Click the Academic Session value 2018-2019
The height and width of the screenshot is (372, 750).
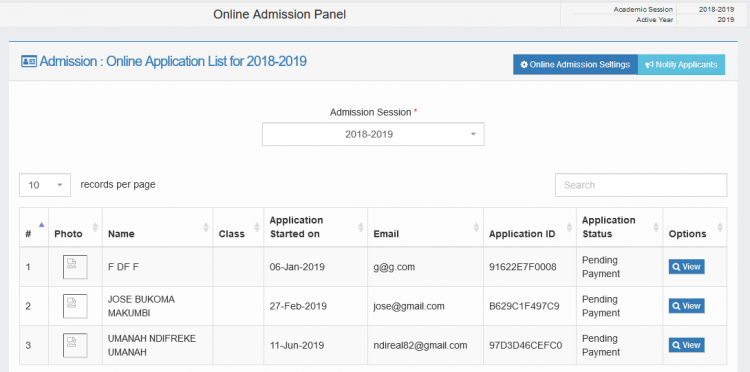click(x=717, y=9)
